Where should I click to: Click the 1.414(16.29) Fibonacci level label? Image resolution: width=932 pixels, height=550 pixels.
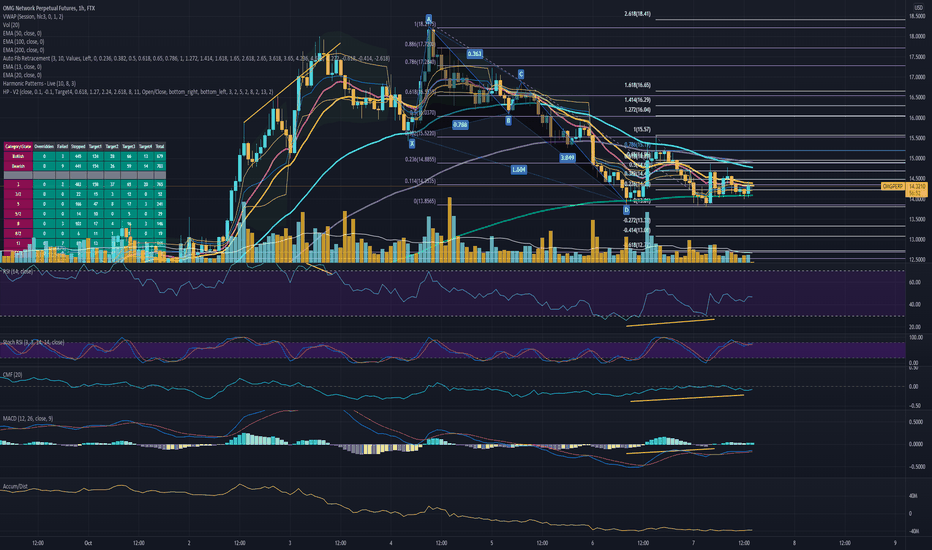(637, 100)
